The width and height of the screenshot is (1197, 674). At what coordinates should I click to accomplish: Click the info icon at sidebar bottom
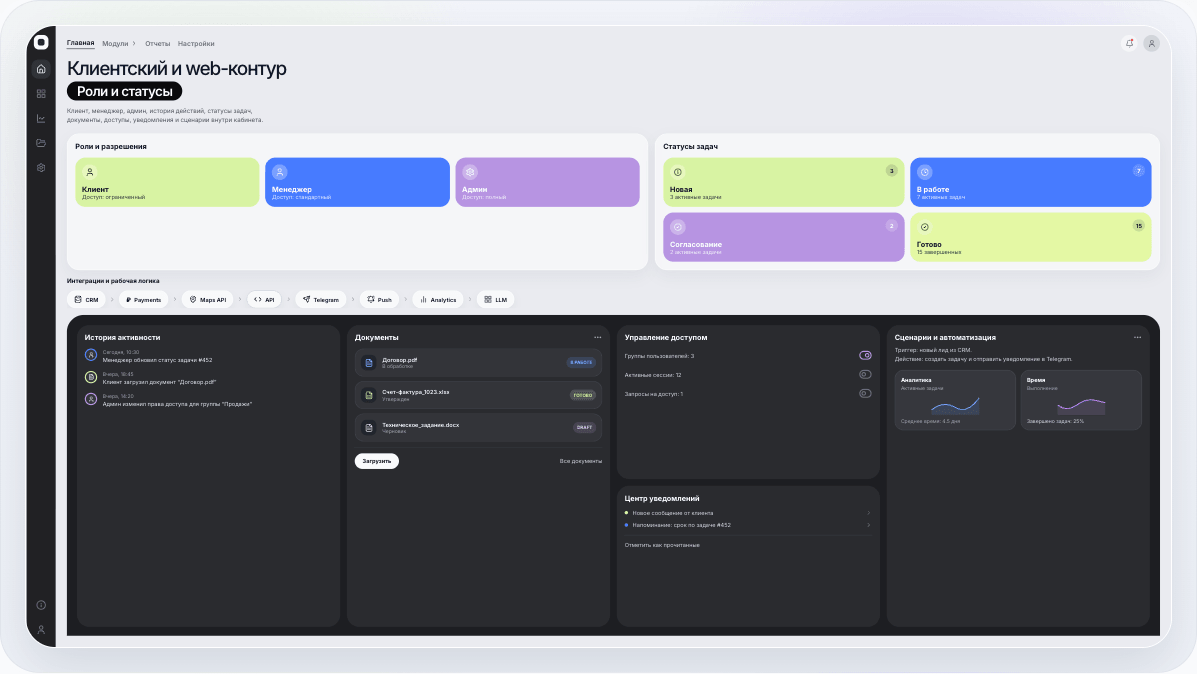(x=41, y=605)
